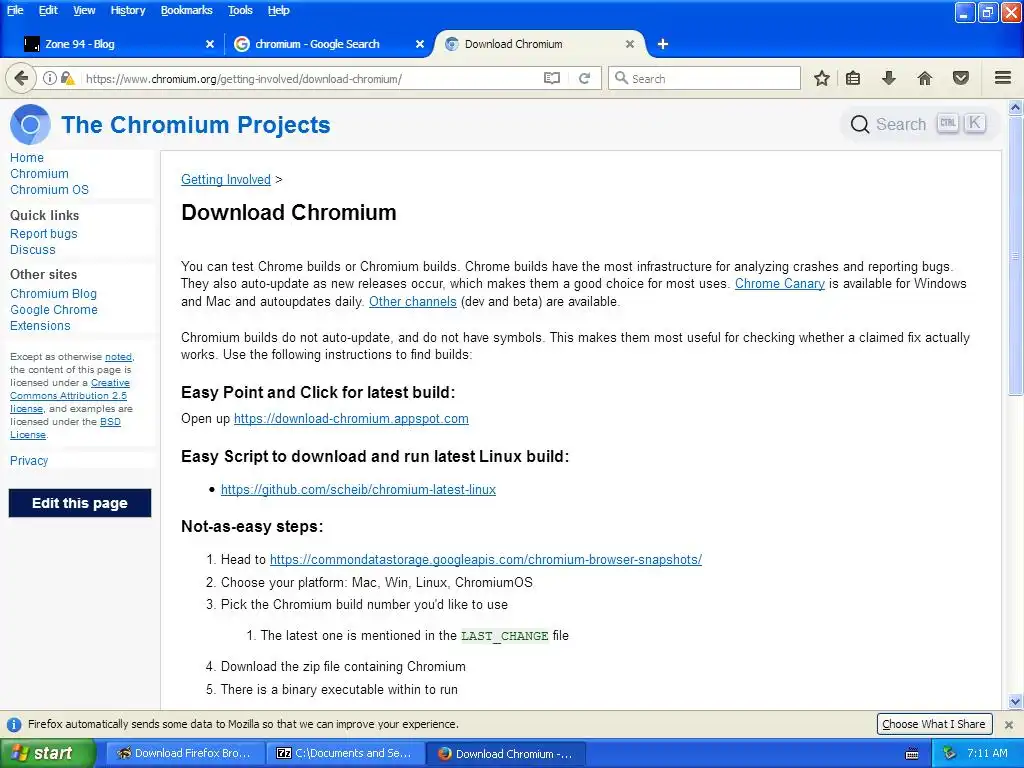Bookmark this page with the star icon
Image resolution: width=1024 pixels, height=768 pixels.
[822, 78]
